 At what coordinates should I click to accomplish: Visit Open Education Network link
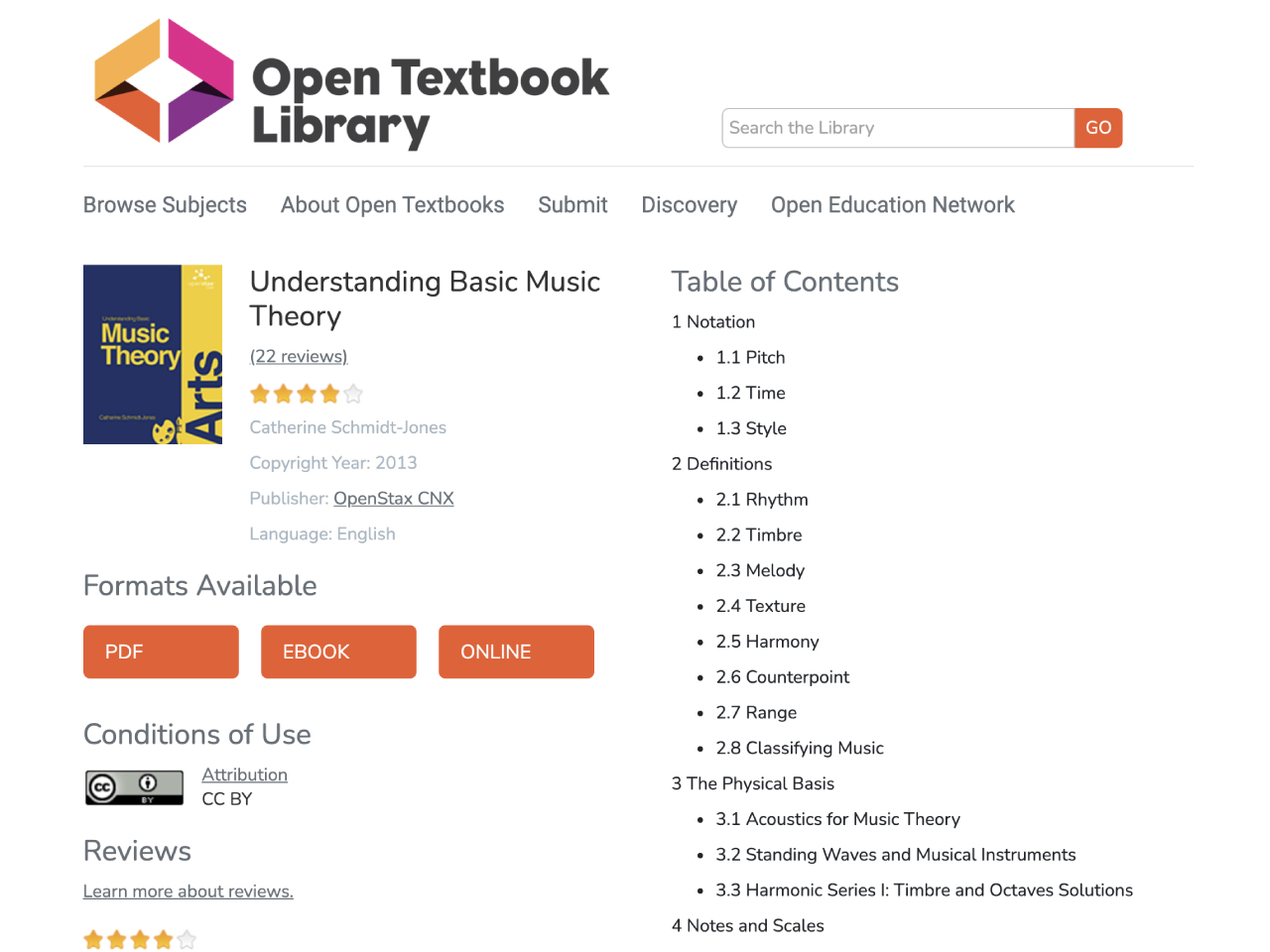(x=893, y=205)
